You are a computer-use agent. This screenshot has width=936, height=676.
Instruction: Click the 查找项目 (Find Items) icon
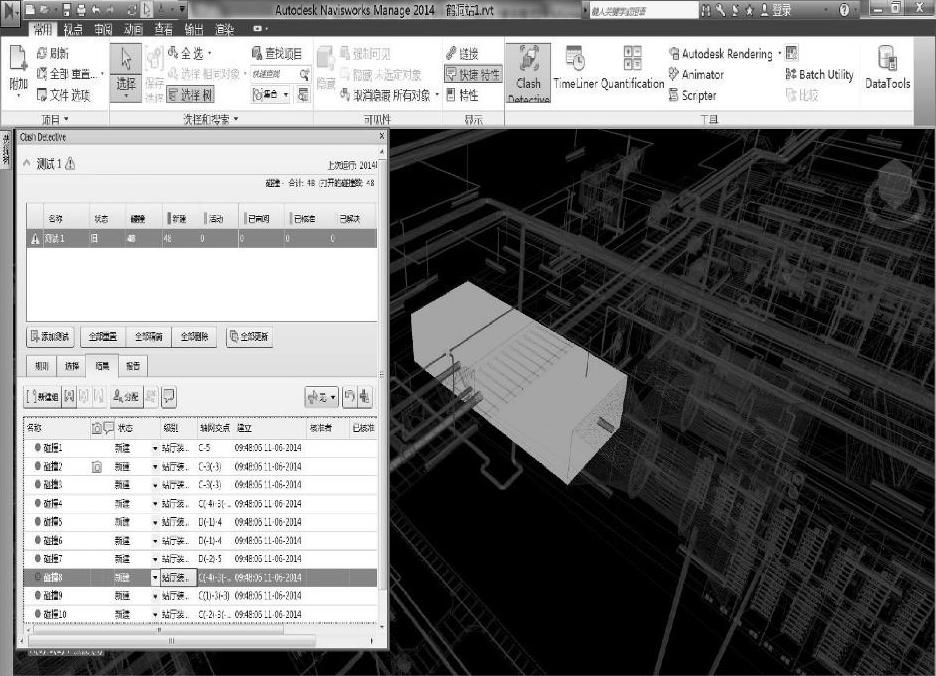(257, 53)
